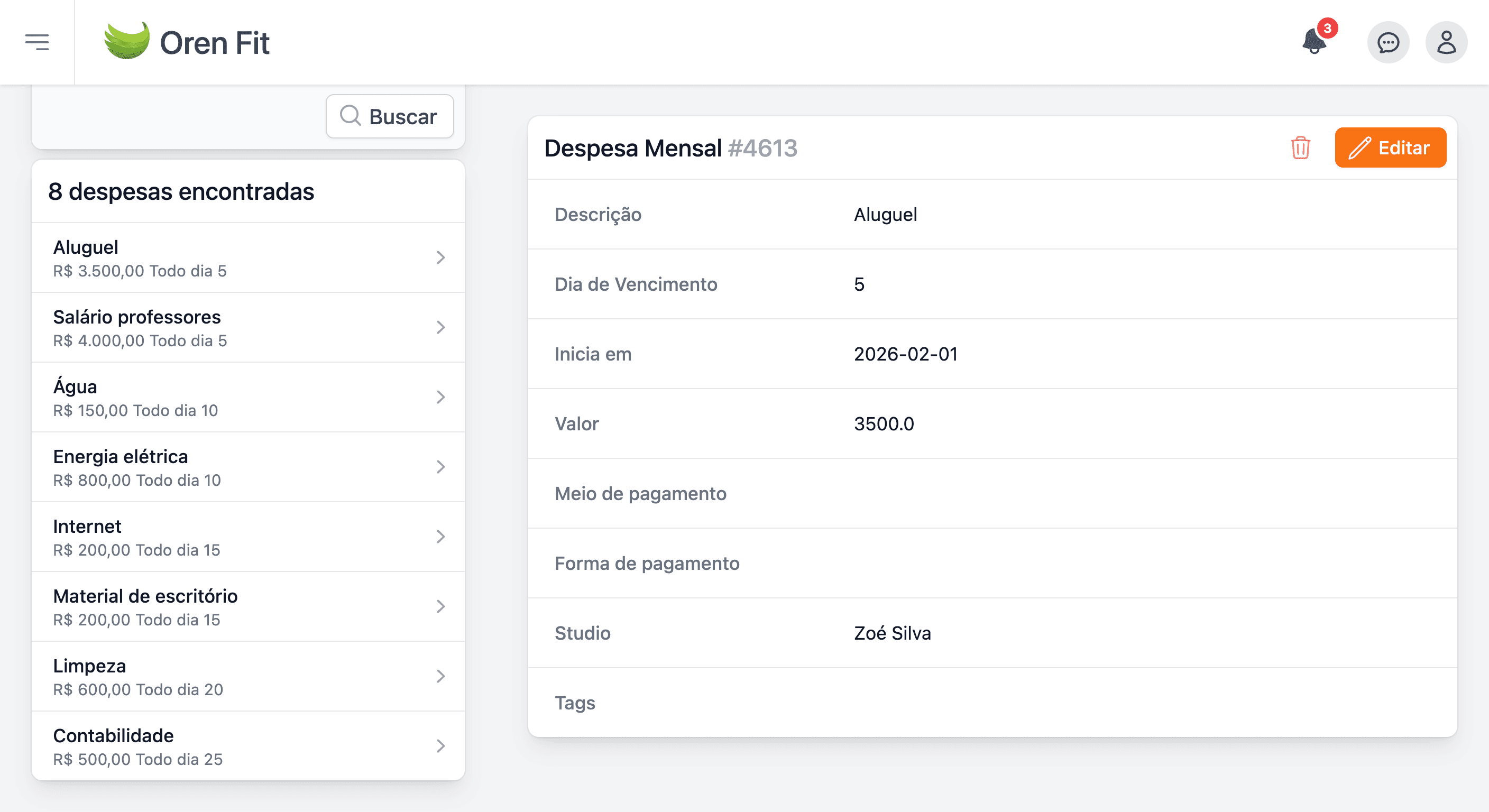1489x812 pixels.
Task: Click the Buscar search button
Action: click(x=390, y=116)
